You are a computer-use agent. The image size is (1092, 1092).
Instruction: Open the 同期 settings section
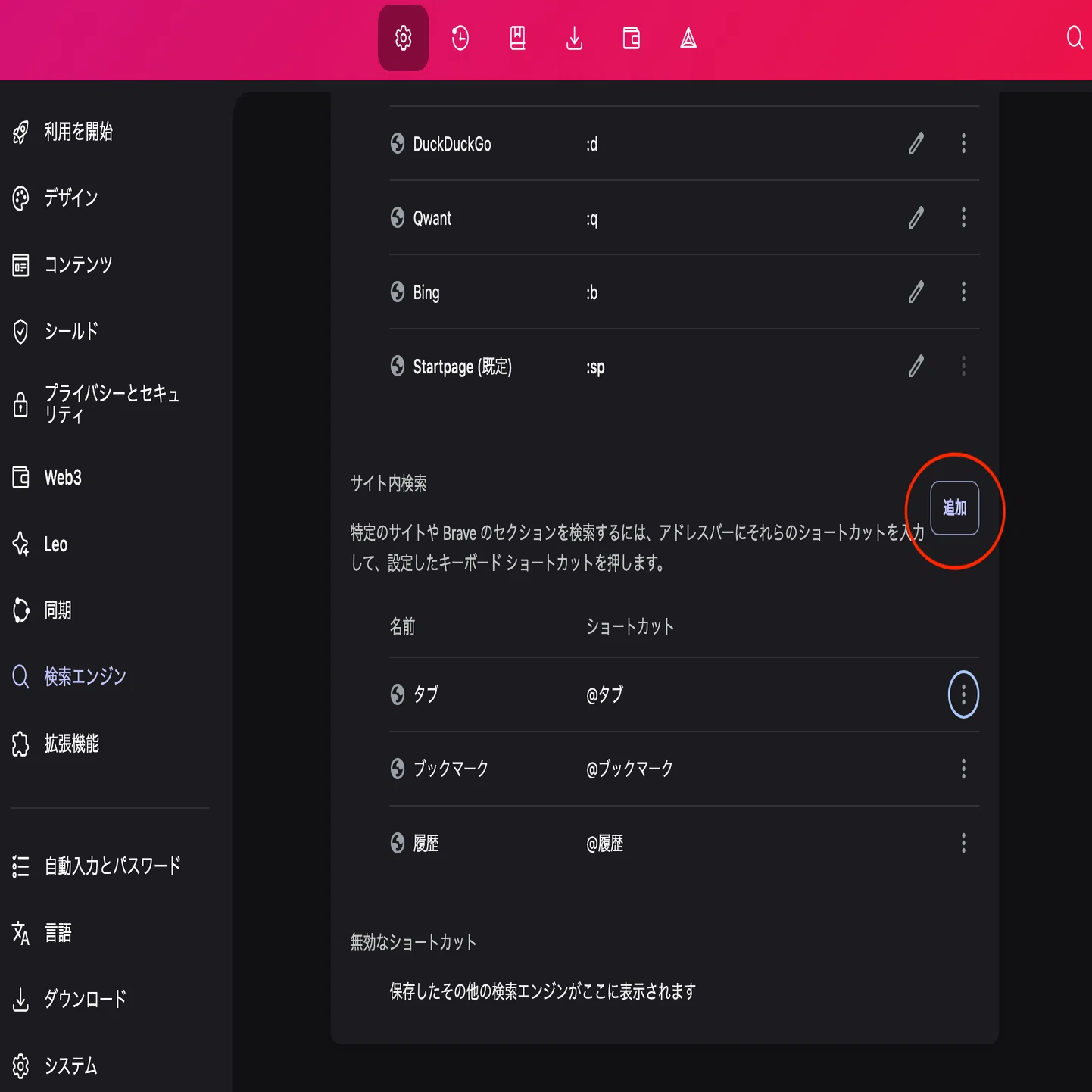coord(42,610)
